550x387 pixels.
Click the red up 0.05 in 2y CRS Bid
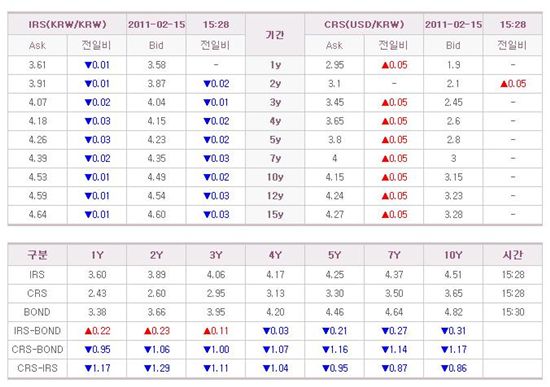click(x=513, y=84)
